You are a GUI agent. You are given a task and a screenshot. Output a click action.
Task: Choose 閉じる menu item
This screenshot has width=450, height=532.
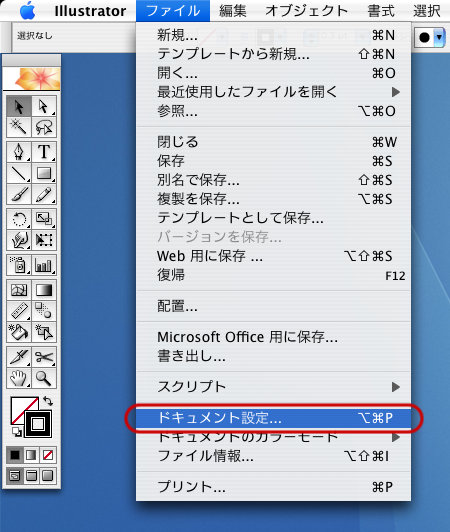click(x=274, y=142)
